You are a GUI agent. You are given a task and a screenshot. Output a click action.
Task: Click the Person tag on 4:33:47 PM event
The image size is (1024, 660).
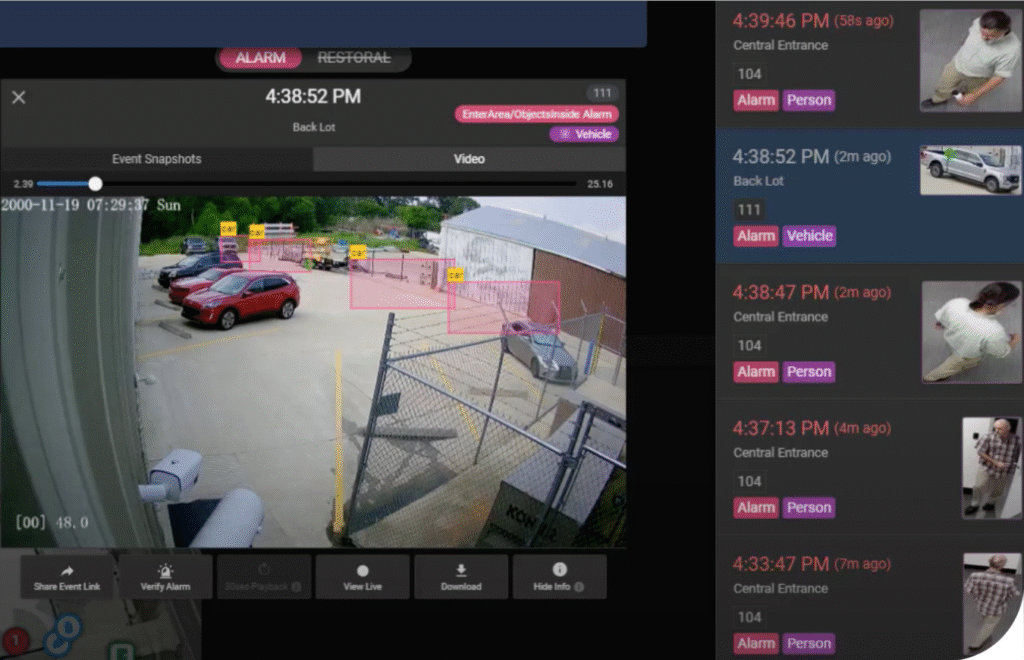click(x=808, y=643)
